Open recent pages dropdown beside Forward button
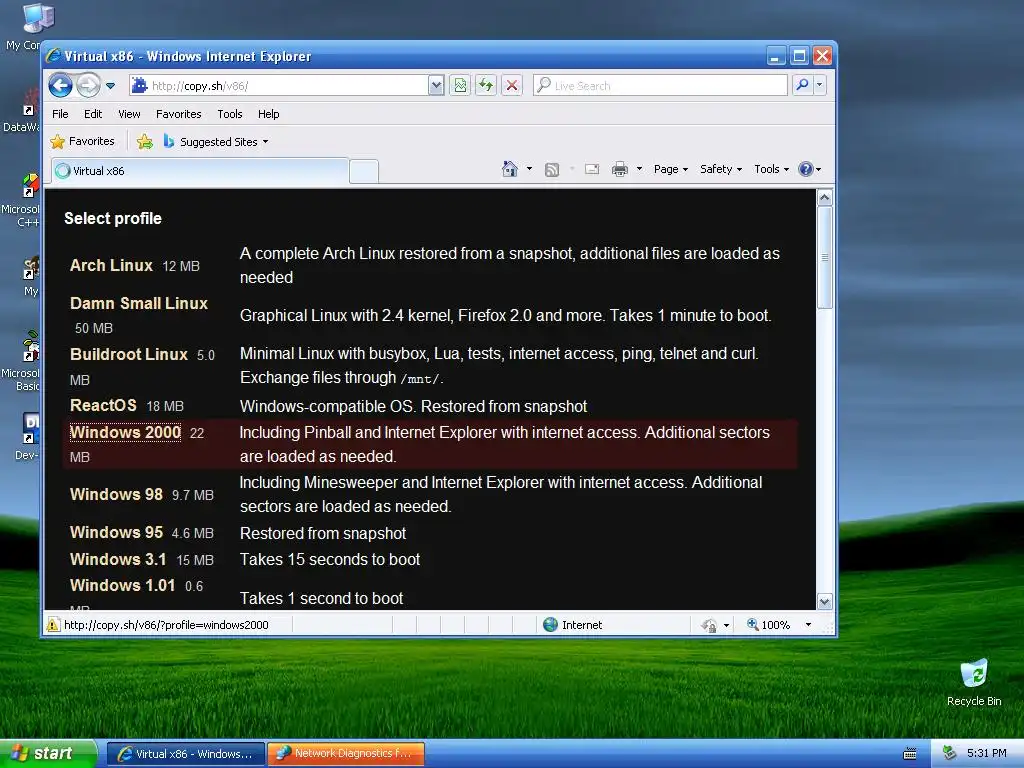Viewport: 1024px width, 768px height. (x=110, y=86)
